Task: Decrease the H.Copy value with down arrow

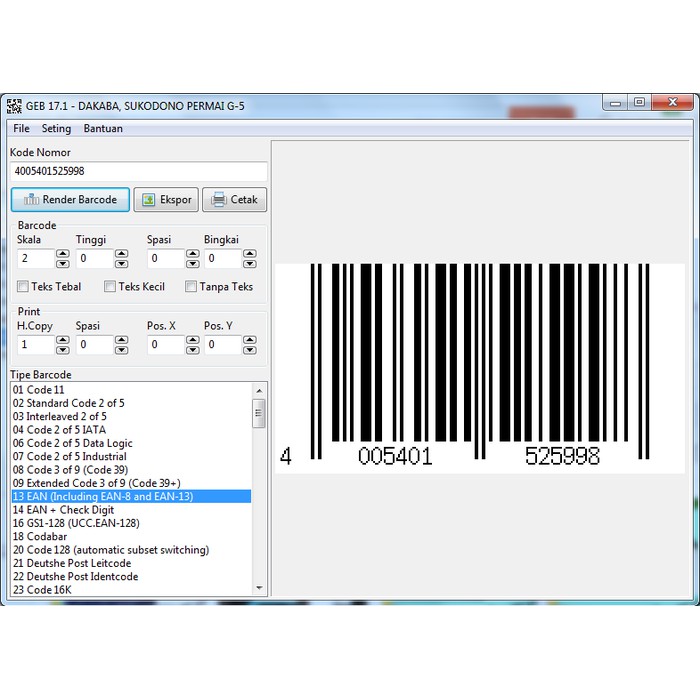Action: [62, 350]
